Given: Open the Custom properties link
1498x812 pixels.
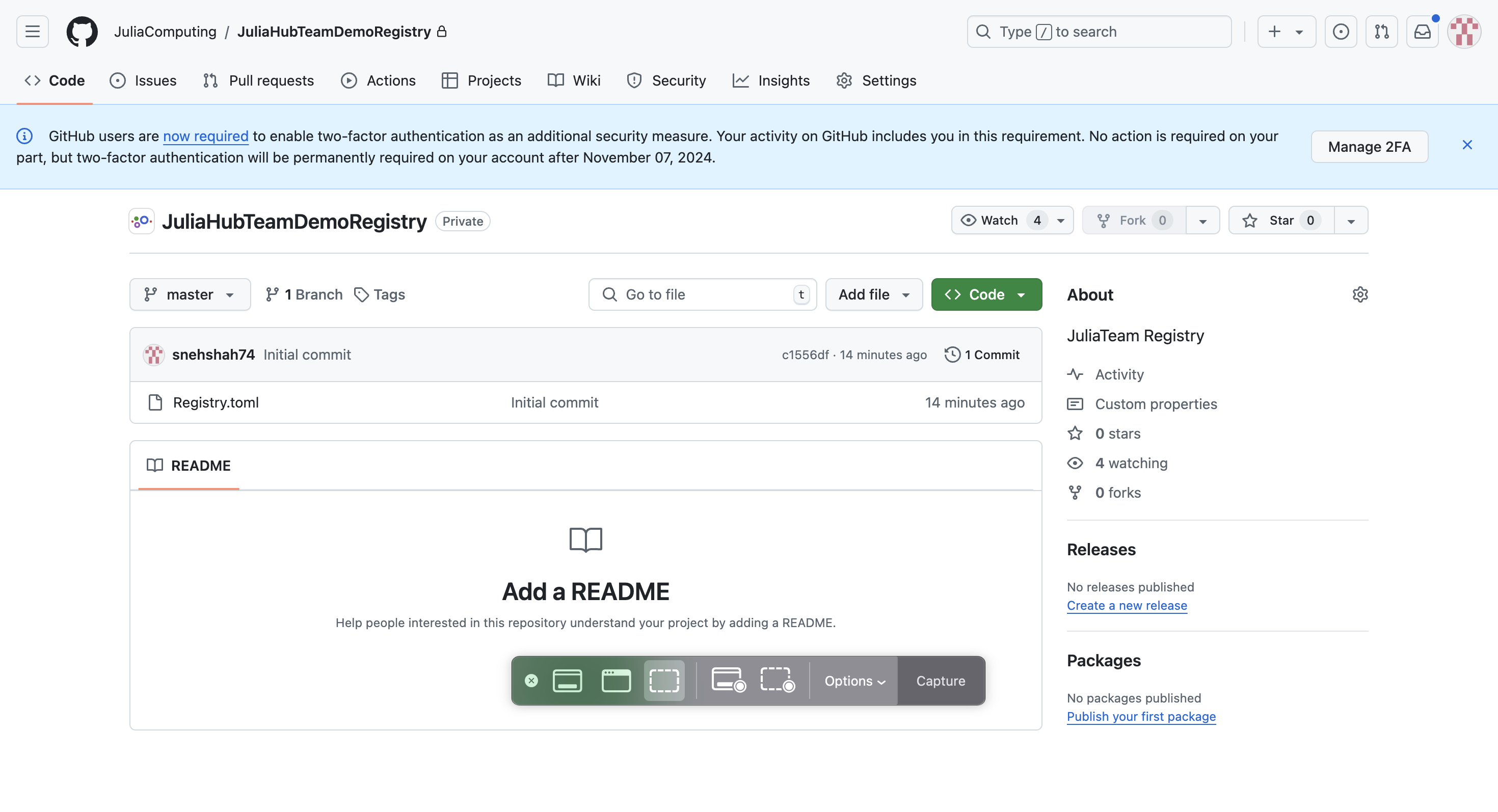Looking at the screenshot, I should tap(1142, 404).
